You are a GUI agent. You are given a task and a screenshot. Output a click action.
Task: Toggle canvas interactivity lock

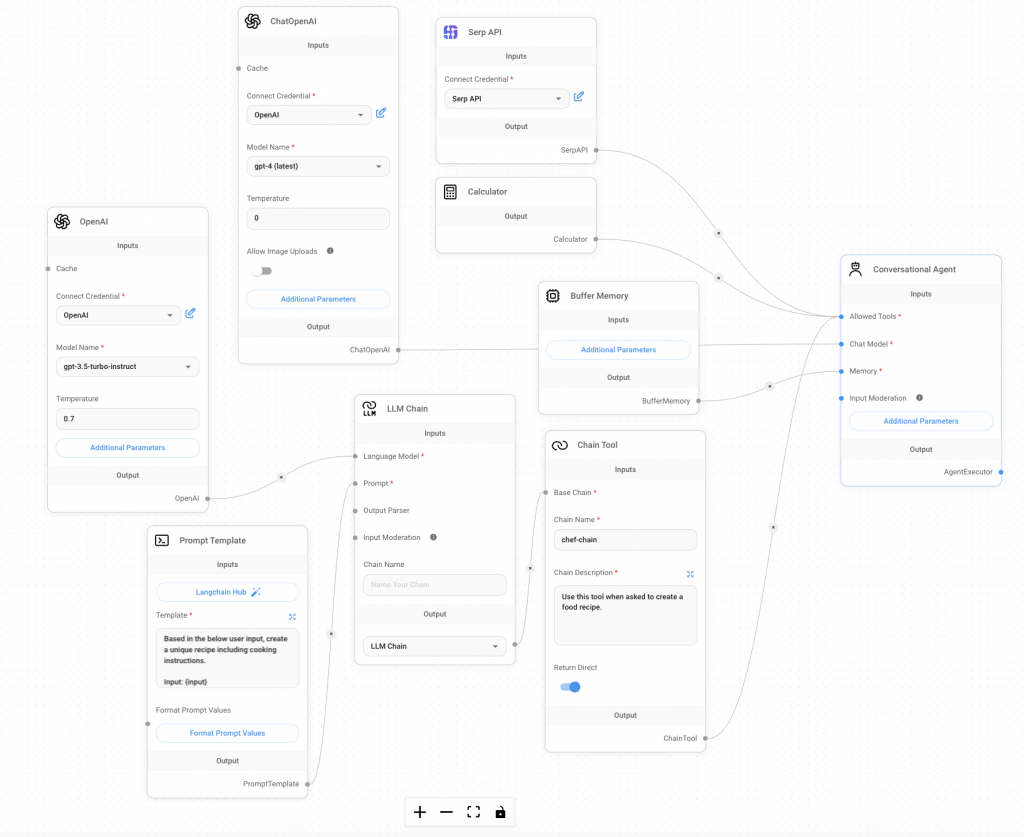(500, 812)
